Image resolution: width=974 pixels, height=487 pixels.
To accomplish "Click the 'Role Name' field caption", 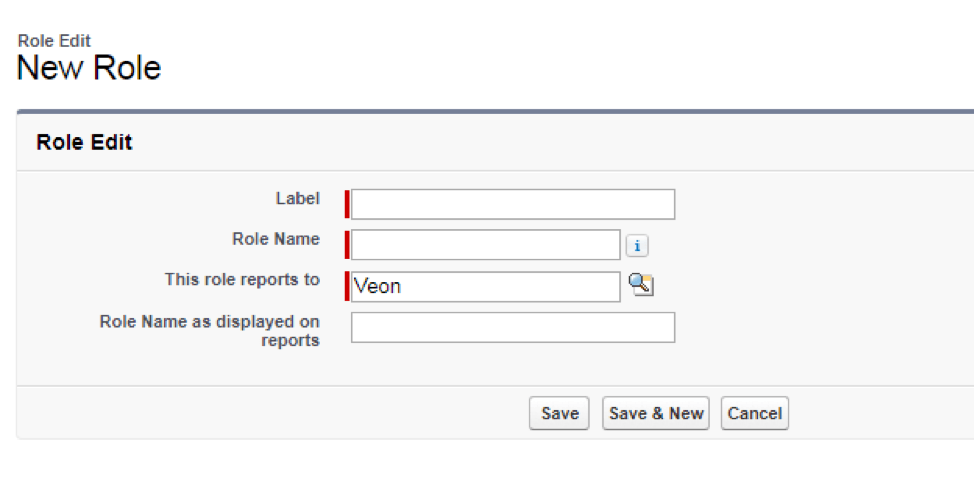I will point(276,239).
